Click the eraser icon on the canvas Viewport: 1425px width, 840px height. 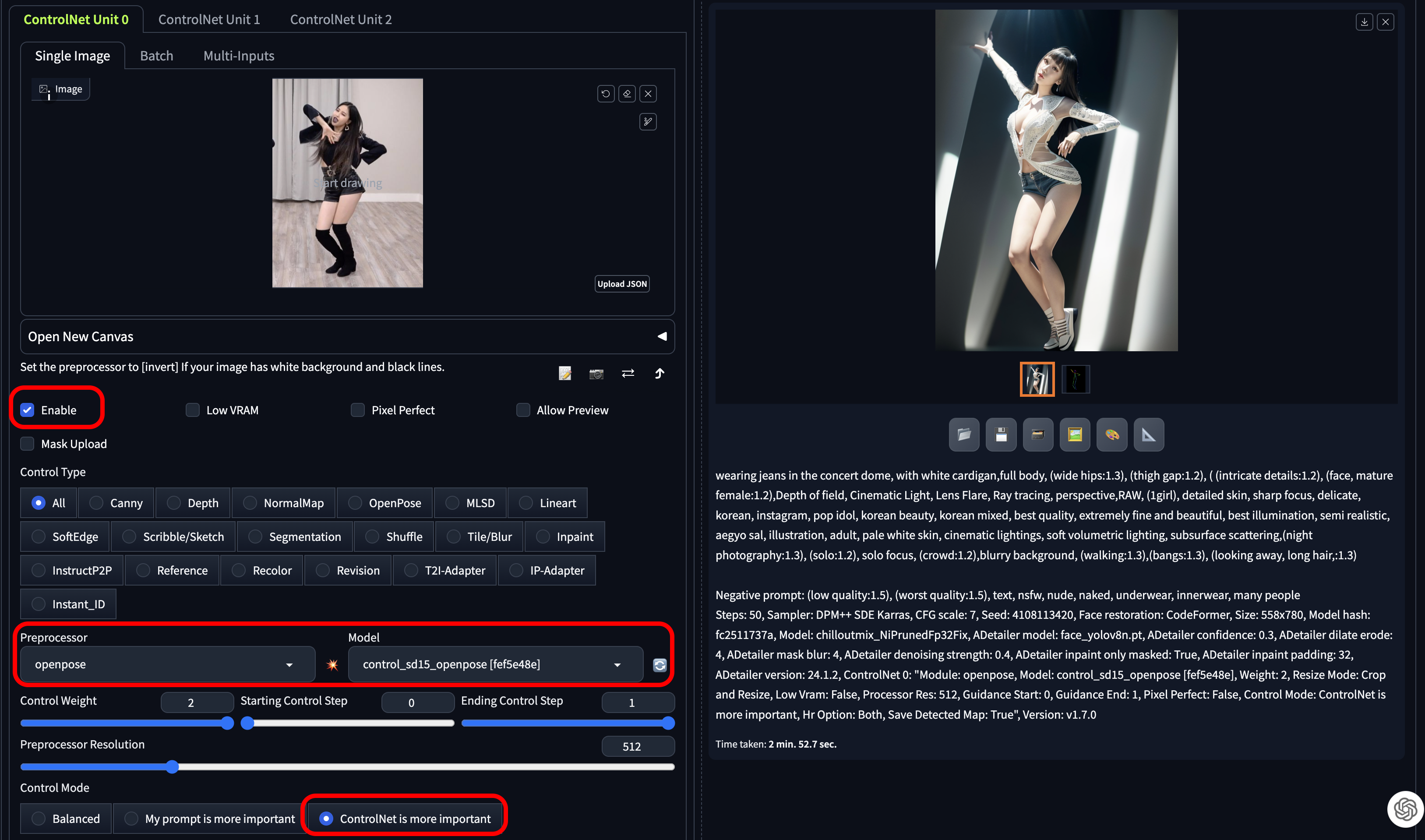click(627, 93)
